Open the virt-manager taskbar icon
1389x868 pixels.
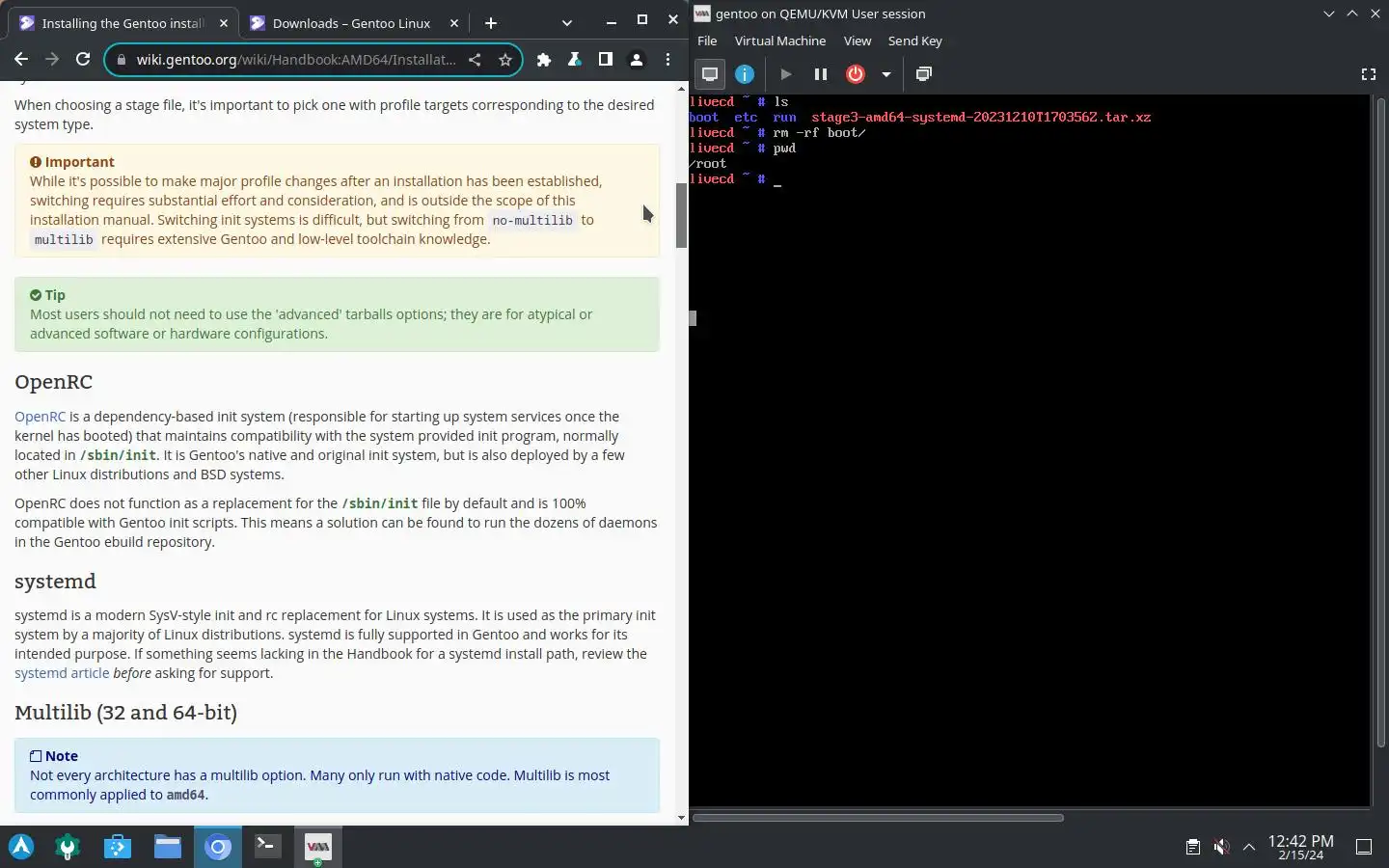click(x=317, y=847)
